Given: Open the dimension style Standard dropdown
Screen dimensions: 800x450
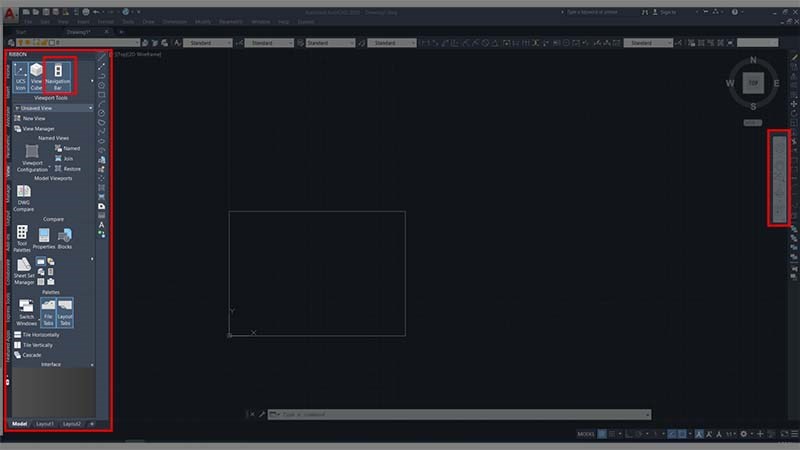Looking at the screenshot, I should point(269,43).
